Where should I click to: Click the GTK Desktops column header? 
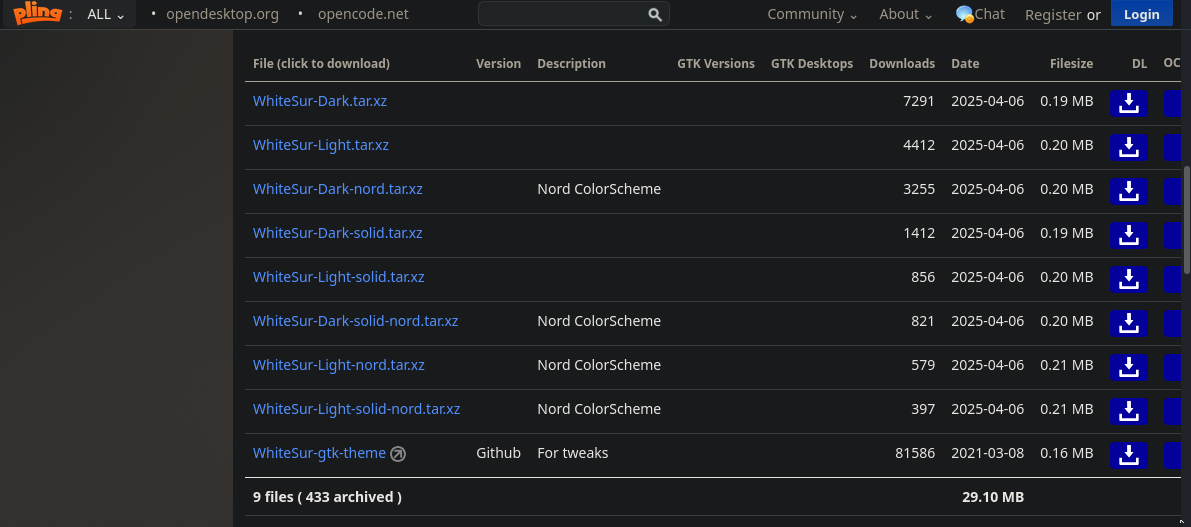[812, 64]
